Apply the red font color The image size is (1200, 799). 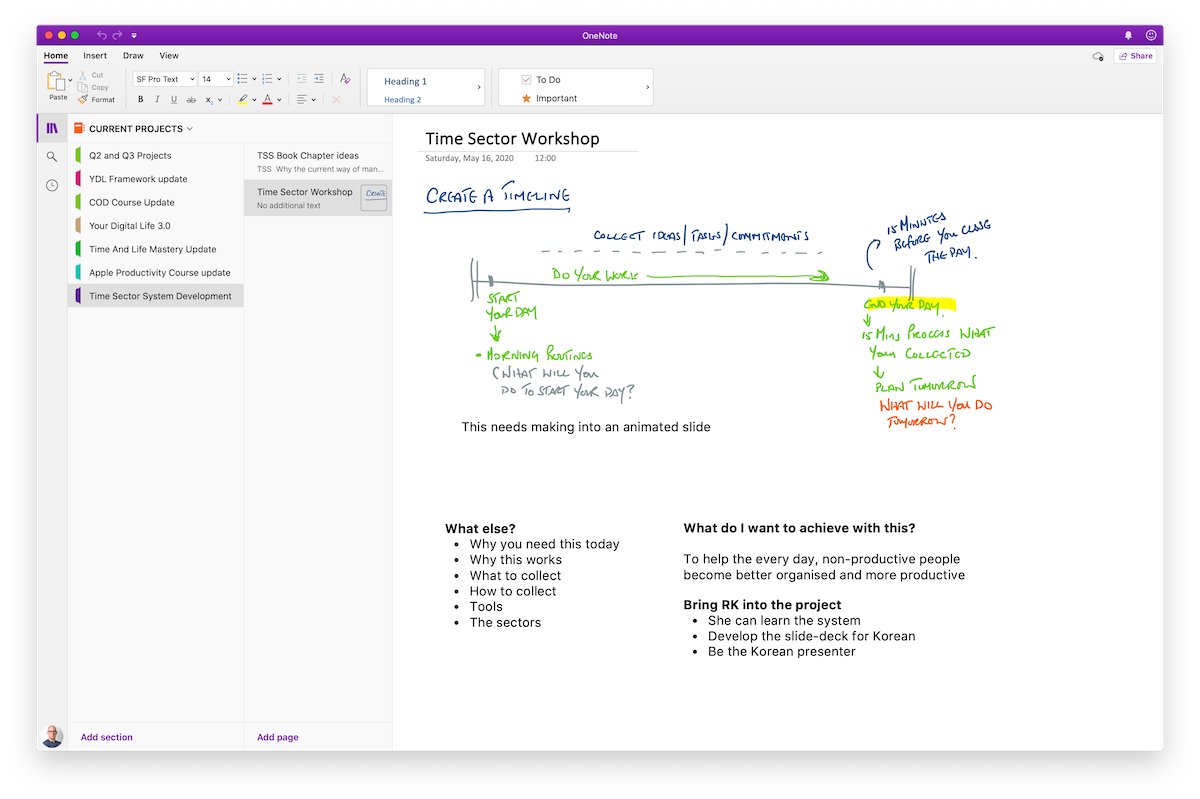point(267,99)
